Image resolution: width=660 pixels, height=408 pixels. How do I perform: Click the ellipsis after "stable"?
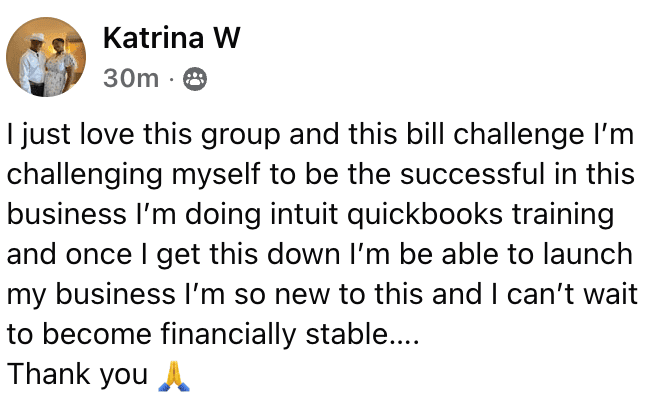click(x=403, y=336)
